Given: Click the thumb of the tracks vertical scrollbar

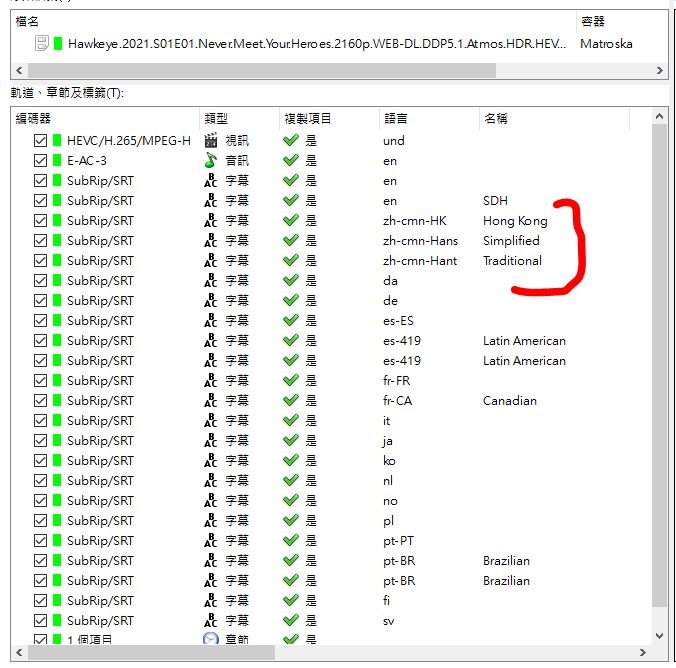Looking at the screenshot, I should point(659,365).
